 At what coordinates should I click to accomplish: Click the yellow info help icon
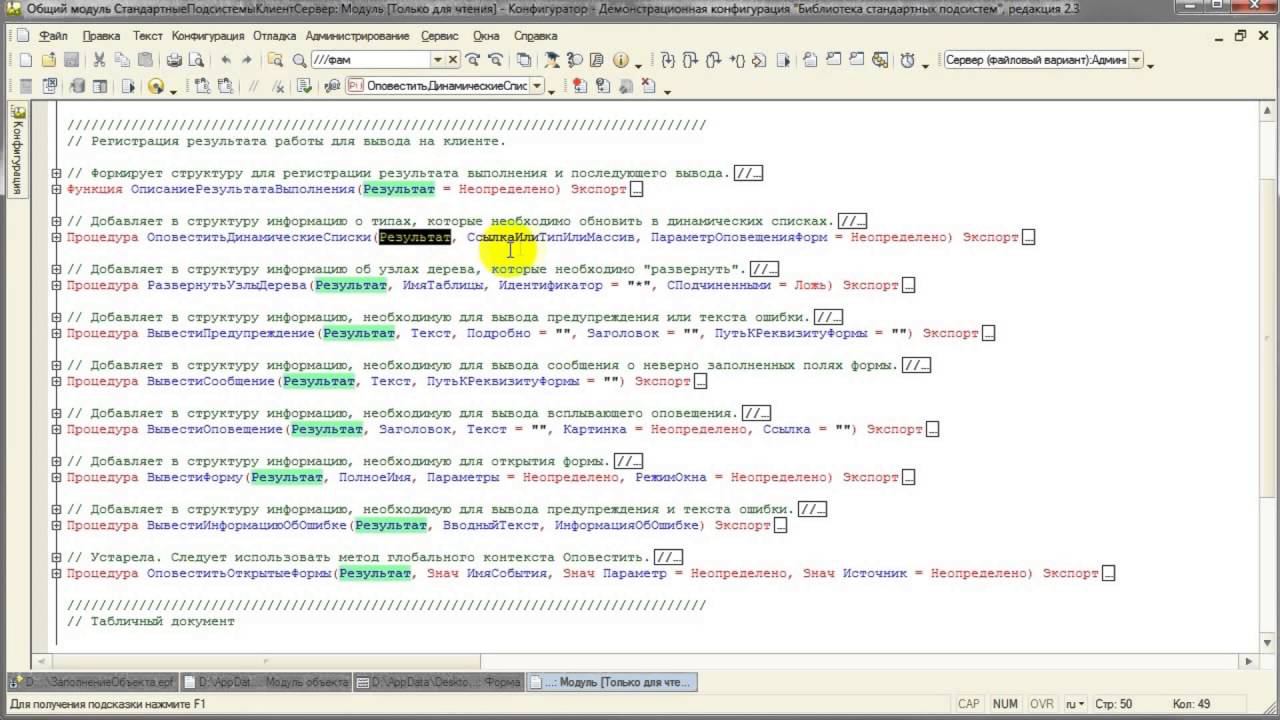tap(621, 60)
